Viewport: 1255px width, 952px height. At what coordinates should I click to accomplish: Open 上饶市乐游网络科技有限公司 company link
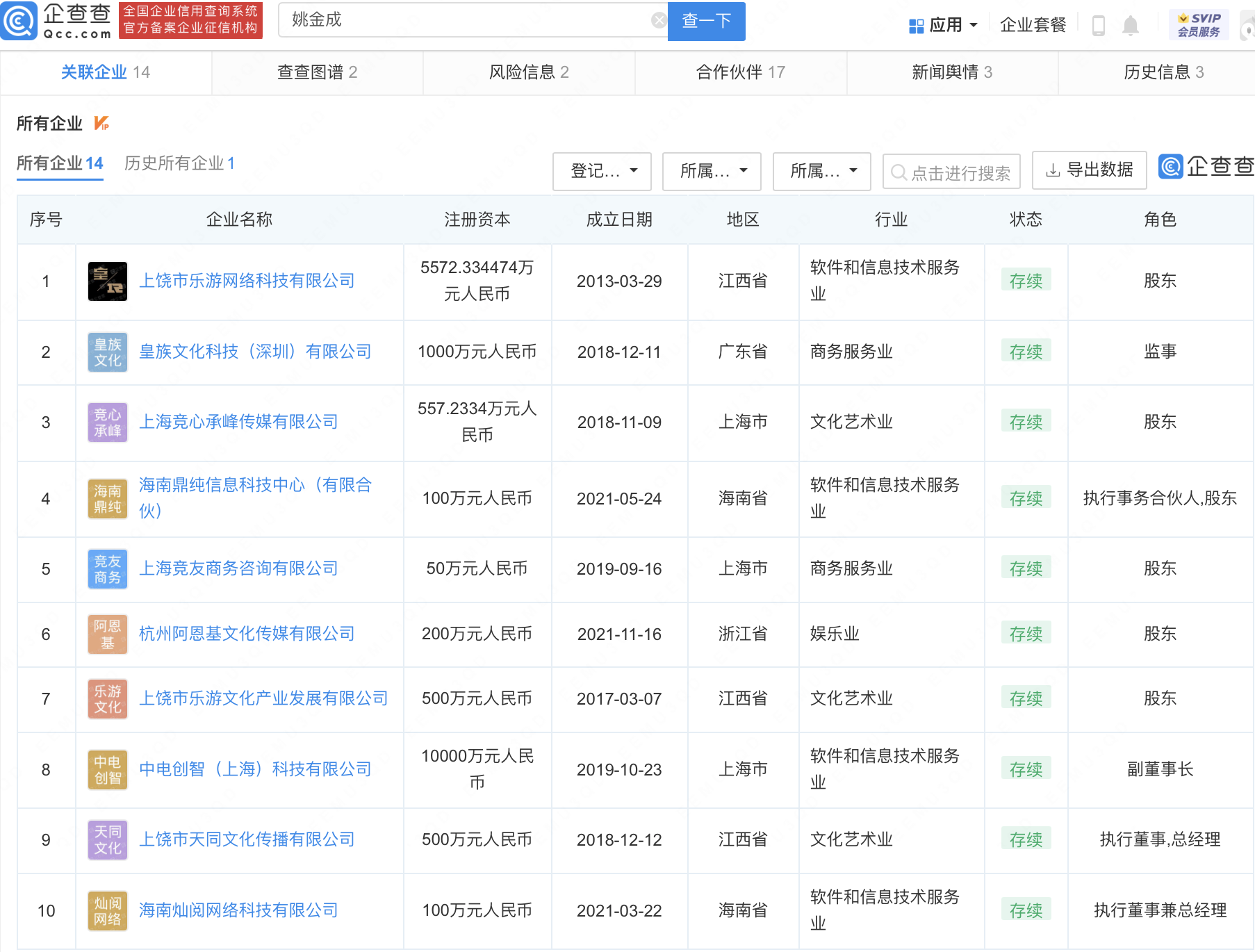(247, 281)
